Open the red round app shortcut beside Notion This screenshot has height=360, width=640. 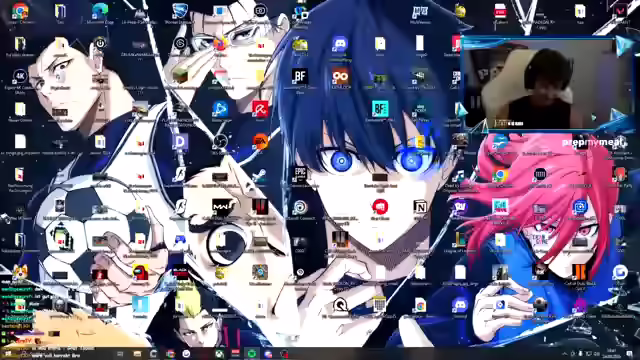tap(380, 207)
